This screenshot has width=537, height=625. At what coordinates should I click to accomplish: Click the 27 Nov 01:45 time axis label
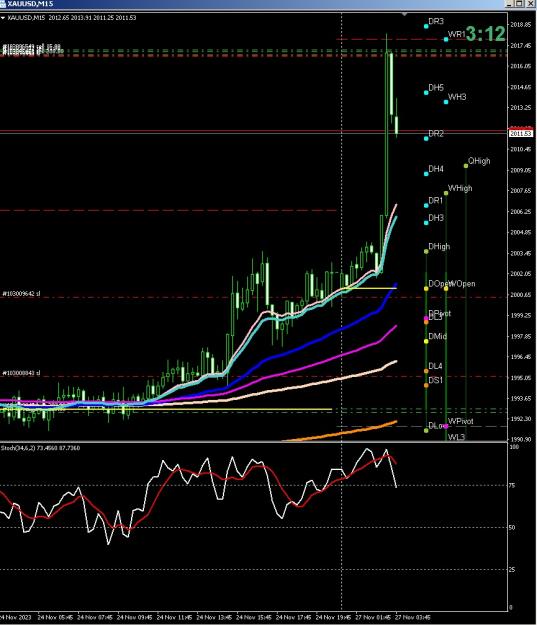[x=373, y=617]
